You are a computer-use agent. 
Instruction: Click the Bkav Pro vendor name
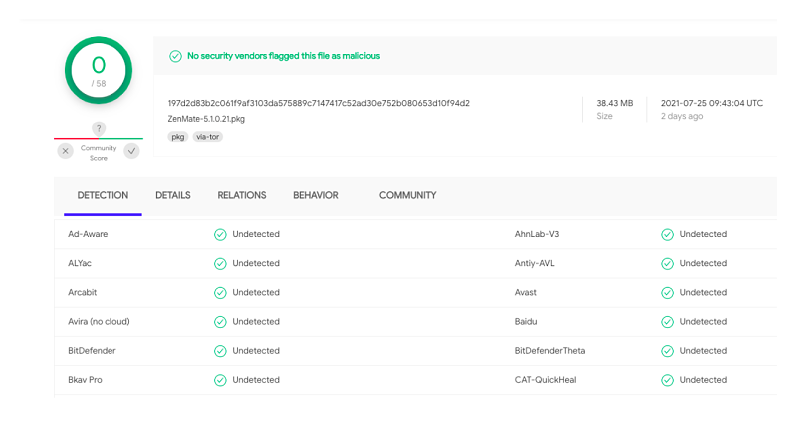(x=85, y=380)
